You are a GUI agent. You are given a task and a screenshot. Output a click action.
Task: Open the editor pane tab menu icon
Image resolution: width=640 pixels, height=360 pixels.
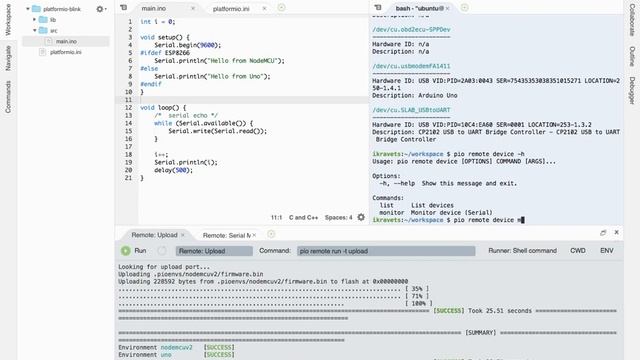[x=124, y=8]
